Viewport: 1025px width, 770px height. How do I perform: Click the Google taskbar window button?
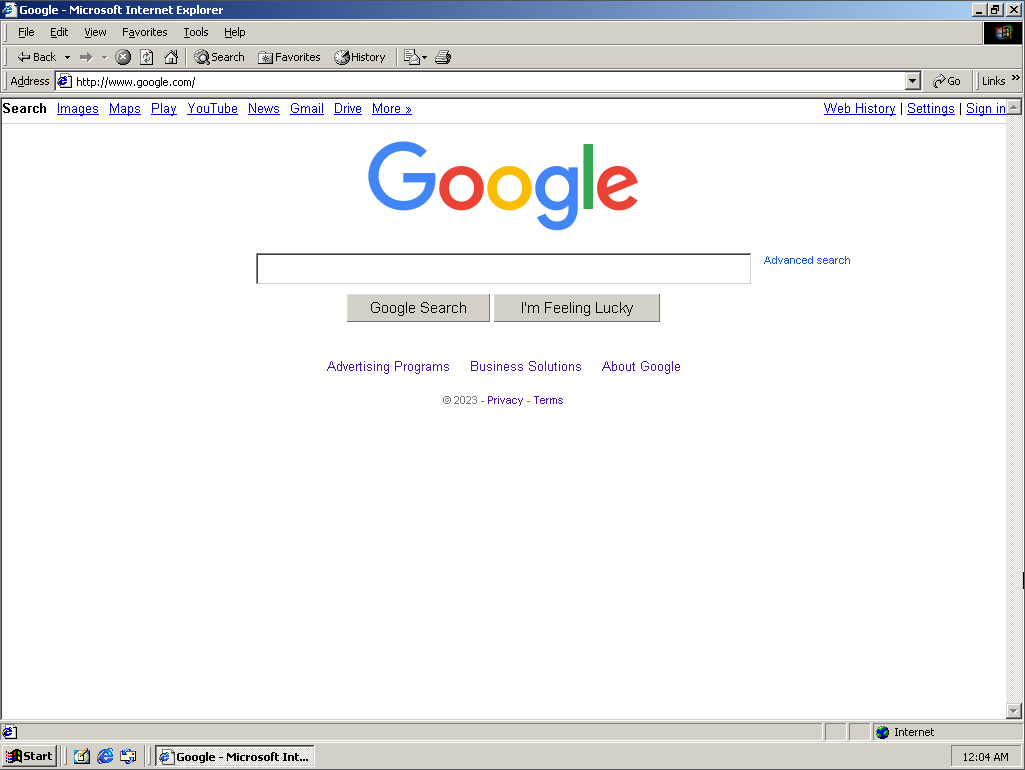tap(235, 756)
